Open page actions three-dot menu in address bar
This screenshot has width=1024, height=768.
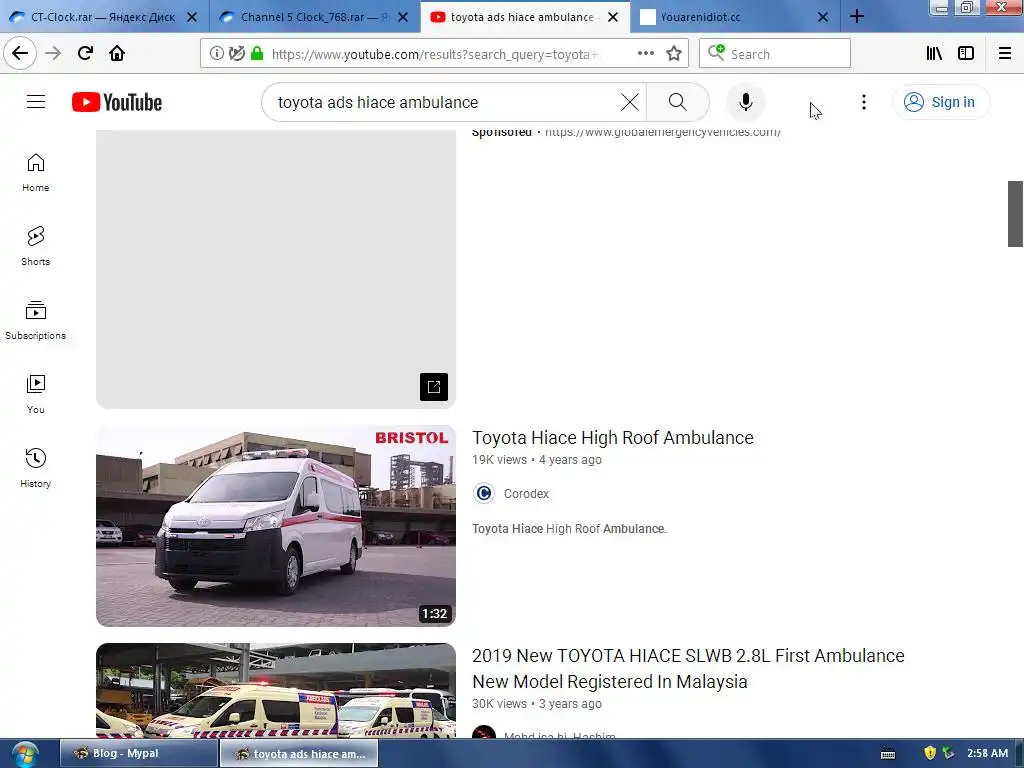pyautogui.click(x=646, y=54)
